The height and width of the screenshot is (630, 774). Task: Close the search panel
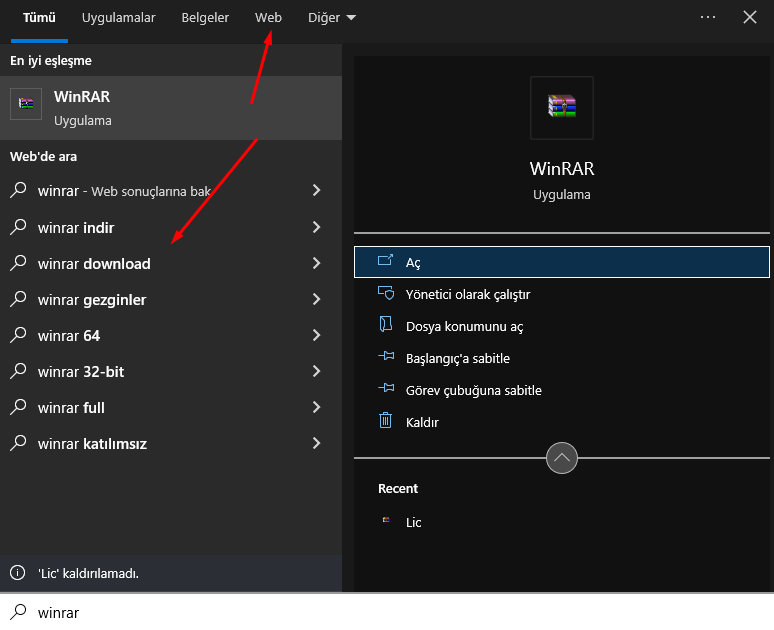750,17
